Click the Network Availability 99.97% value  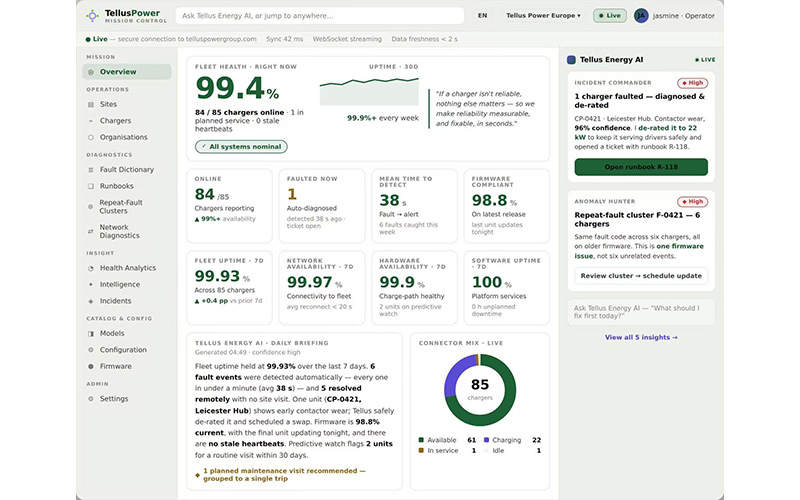tap(314, 282)
